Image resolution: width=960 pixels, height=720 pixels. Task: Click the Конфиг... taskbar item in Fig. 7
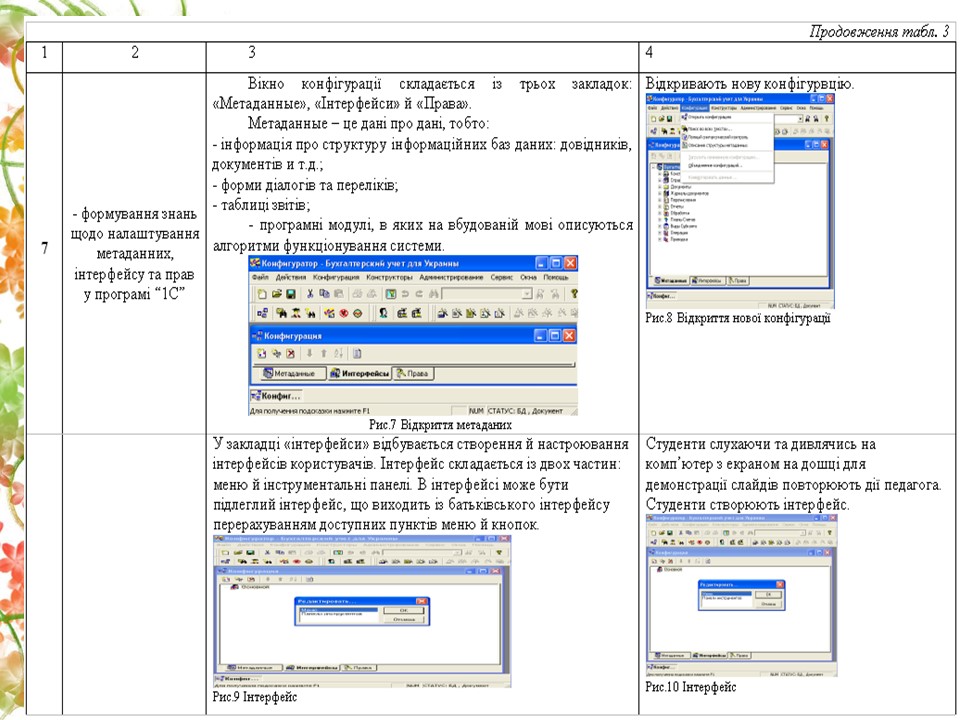coord(275,395)
